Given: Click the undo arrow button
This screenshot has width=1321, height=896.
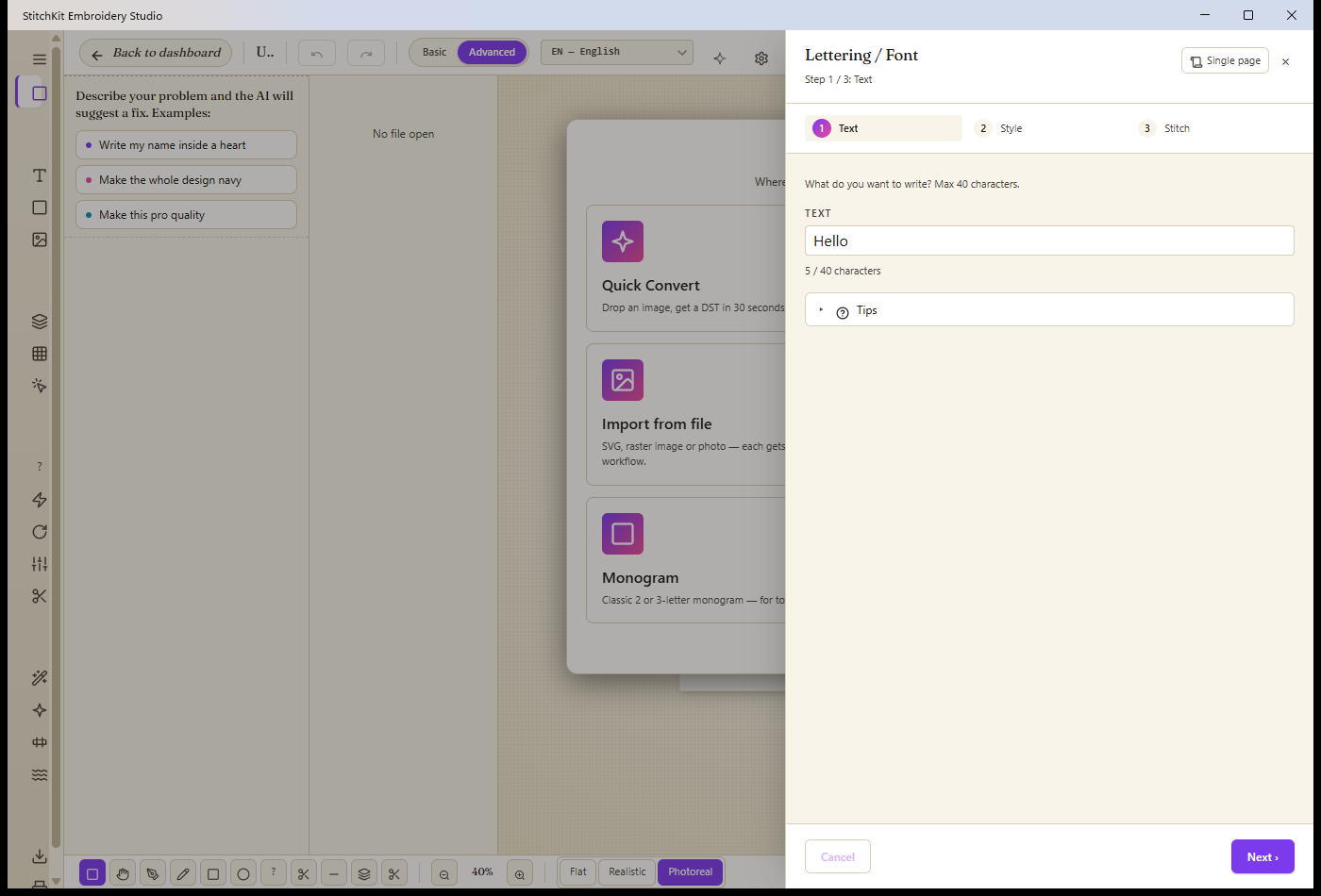Looking at the screenshot, I should click(x=317, y=53).
